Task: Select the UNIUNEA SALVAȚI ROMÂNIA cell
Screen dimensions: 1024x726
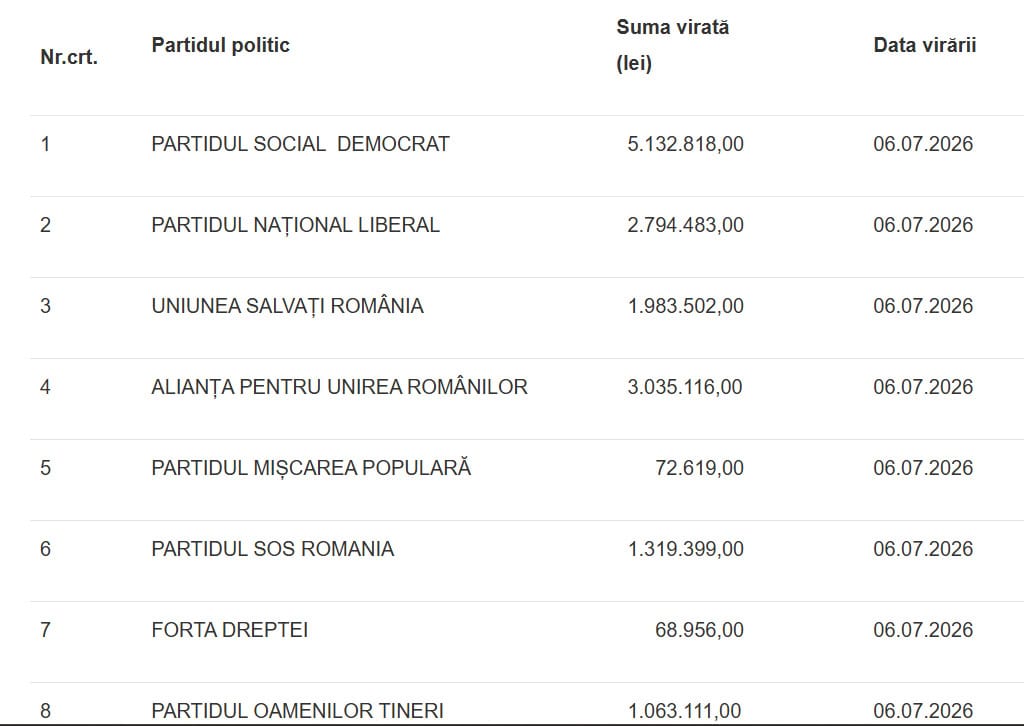Action: (287, 306)
